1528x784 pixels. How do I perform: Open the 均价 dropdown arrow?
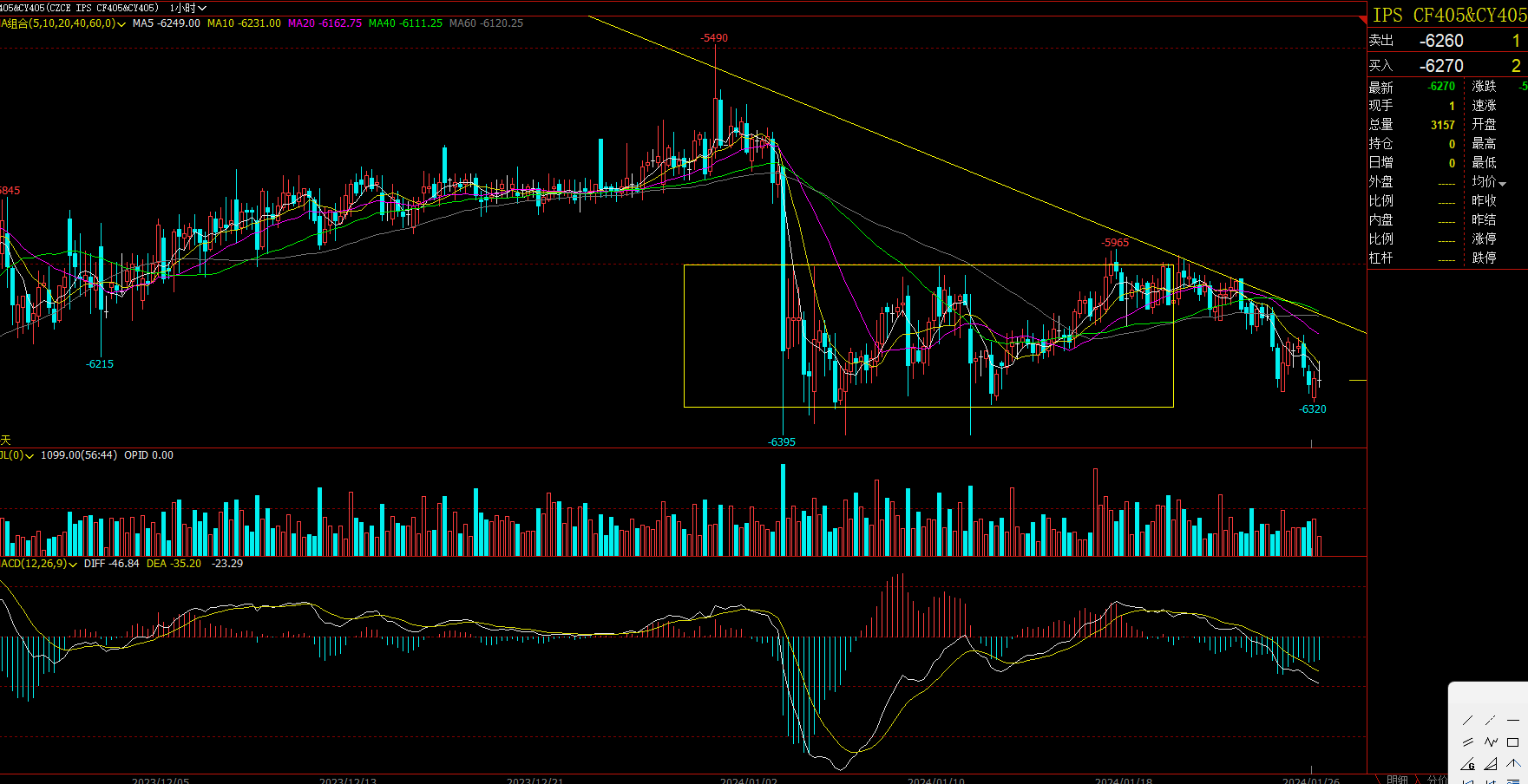pyautogui.click(x=1502, y=183)
